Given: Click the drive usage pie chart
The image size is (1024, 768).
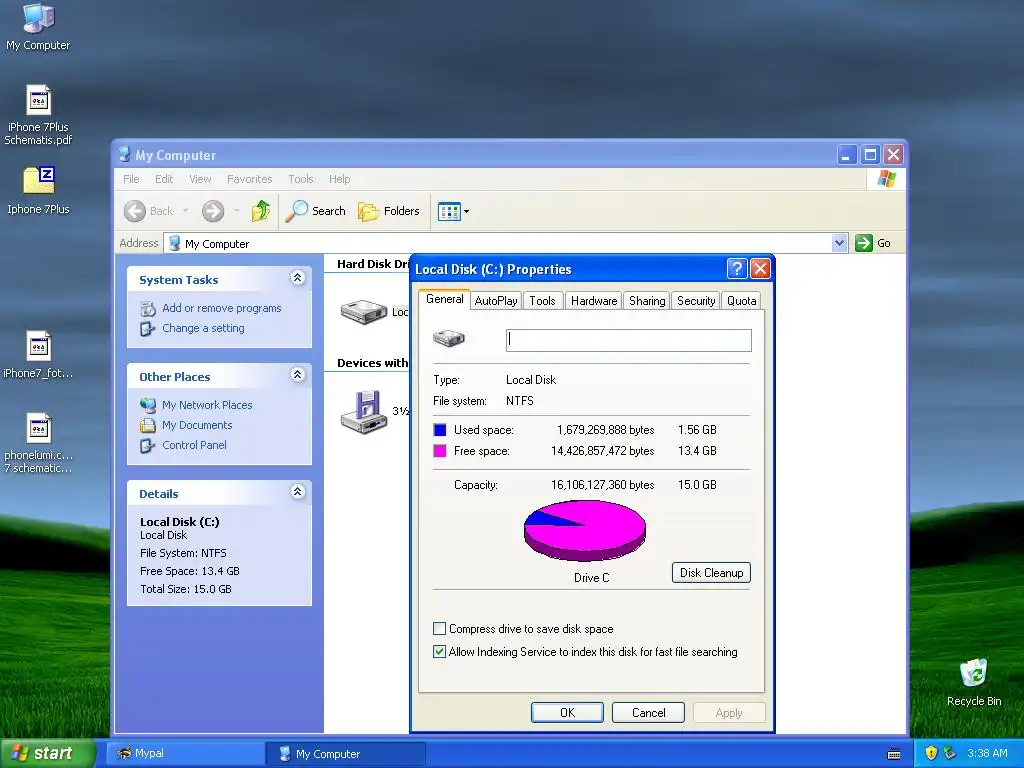Looking at the screenshot, I should (584, 530).
